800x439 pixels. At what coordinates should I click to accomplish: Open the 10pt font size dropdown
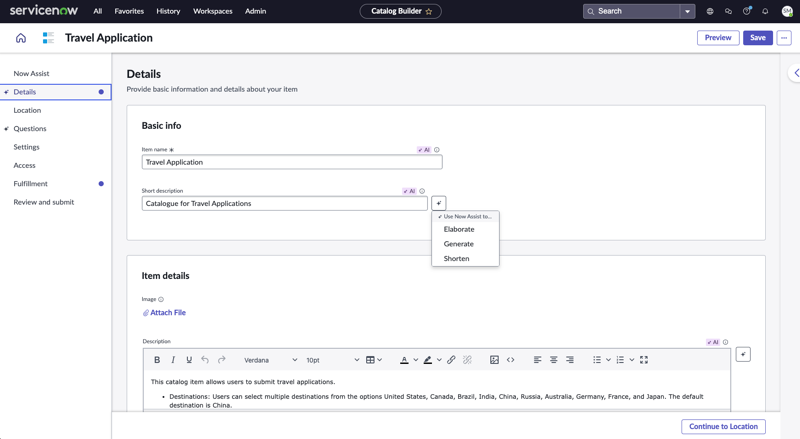click(333, 360)
